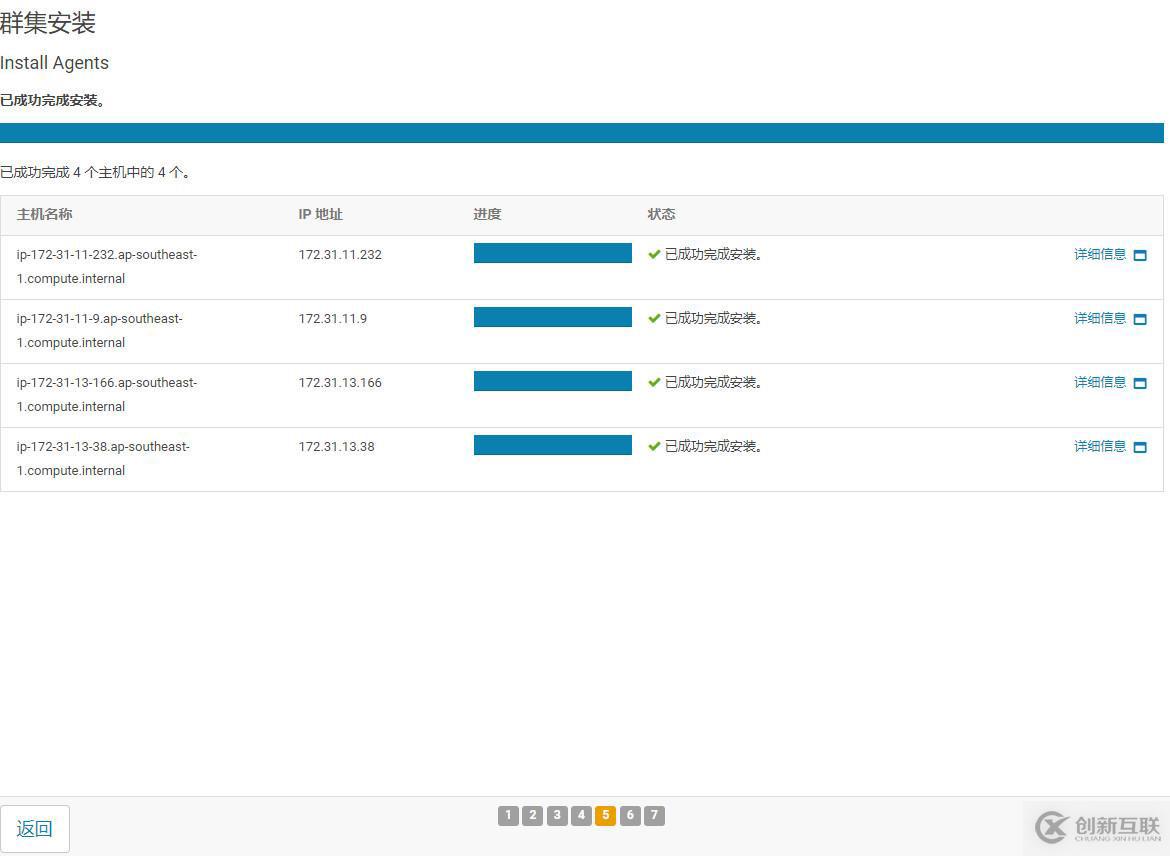Open 详细信息 link for 172.31.13.166
The height and width of the screenshot is (856, 1170).
click(1100, 383)
